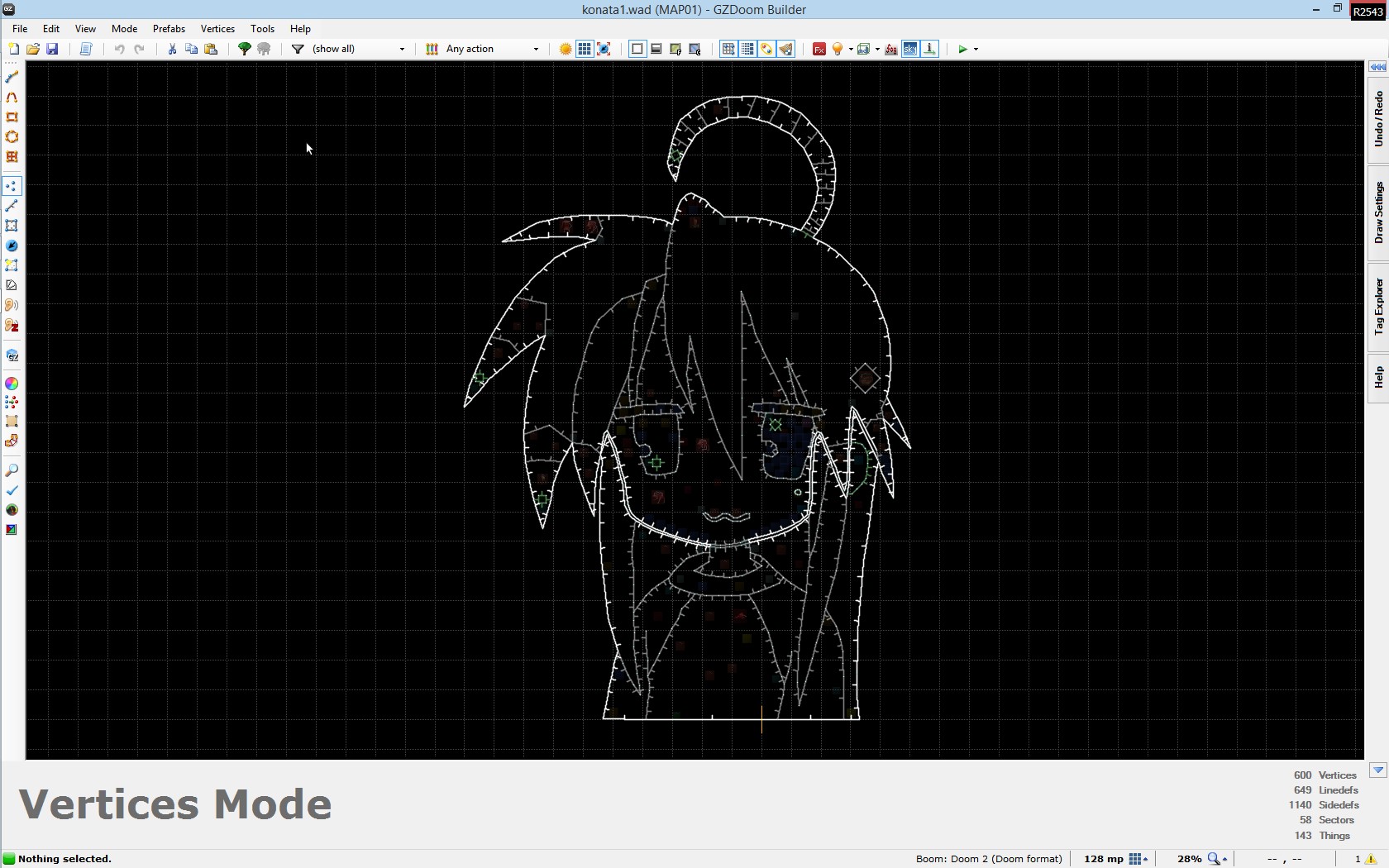The image size is (1389, 868).
Task: Select brightness levels view mode
Action: (x=656, y=49)
